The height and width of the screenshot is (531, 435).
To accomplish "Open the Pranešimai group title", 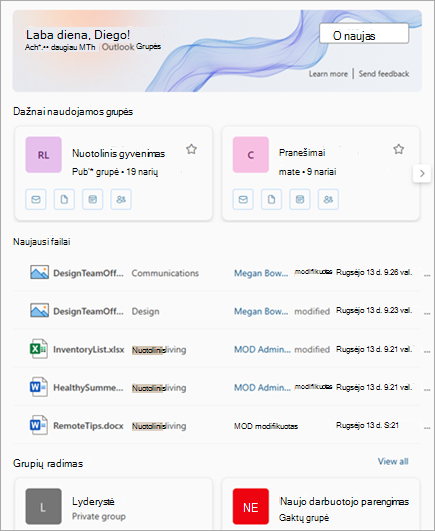I will point(302,153).
